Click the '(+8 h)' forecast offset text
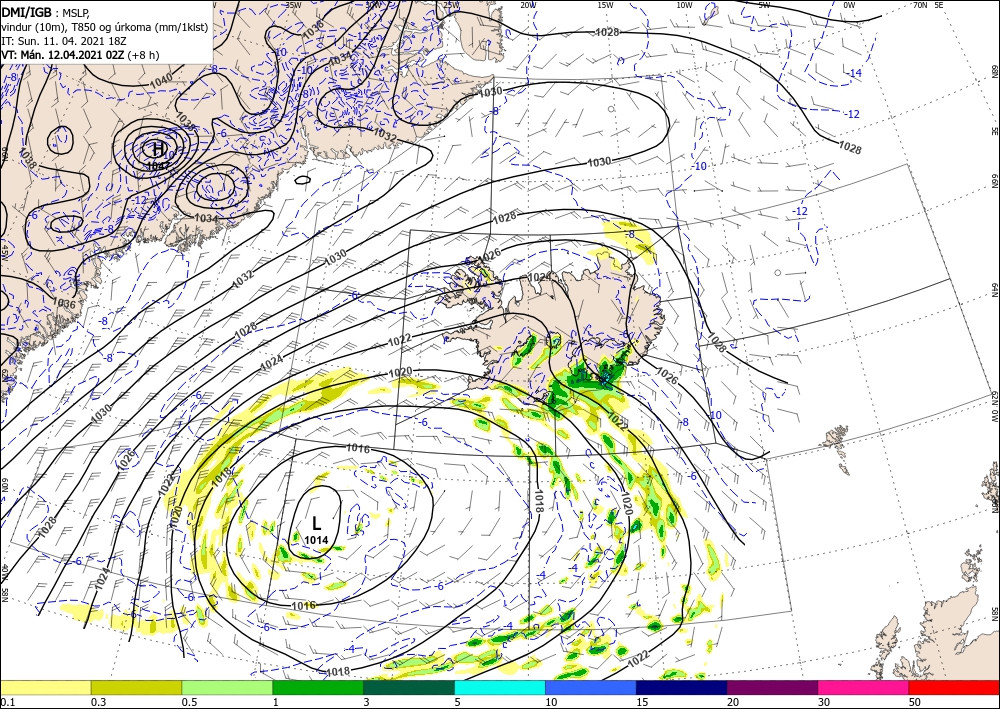Viewport: 1000px width, 709px height. click(143, 55)
